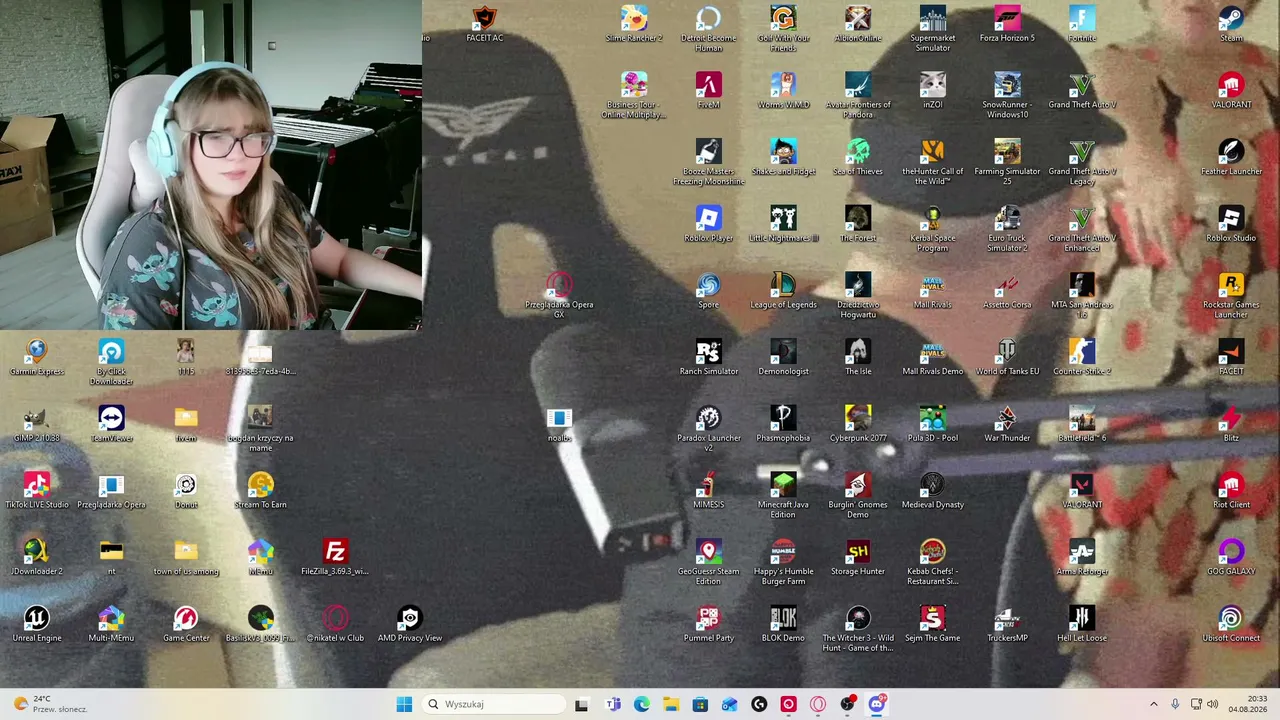Click the Worms W.M.D icon
The width and height of the screenshot is (1280, 720).
pyautogui.click(x=783, y=91)
